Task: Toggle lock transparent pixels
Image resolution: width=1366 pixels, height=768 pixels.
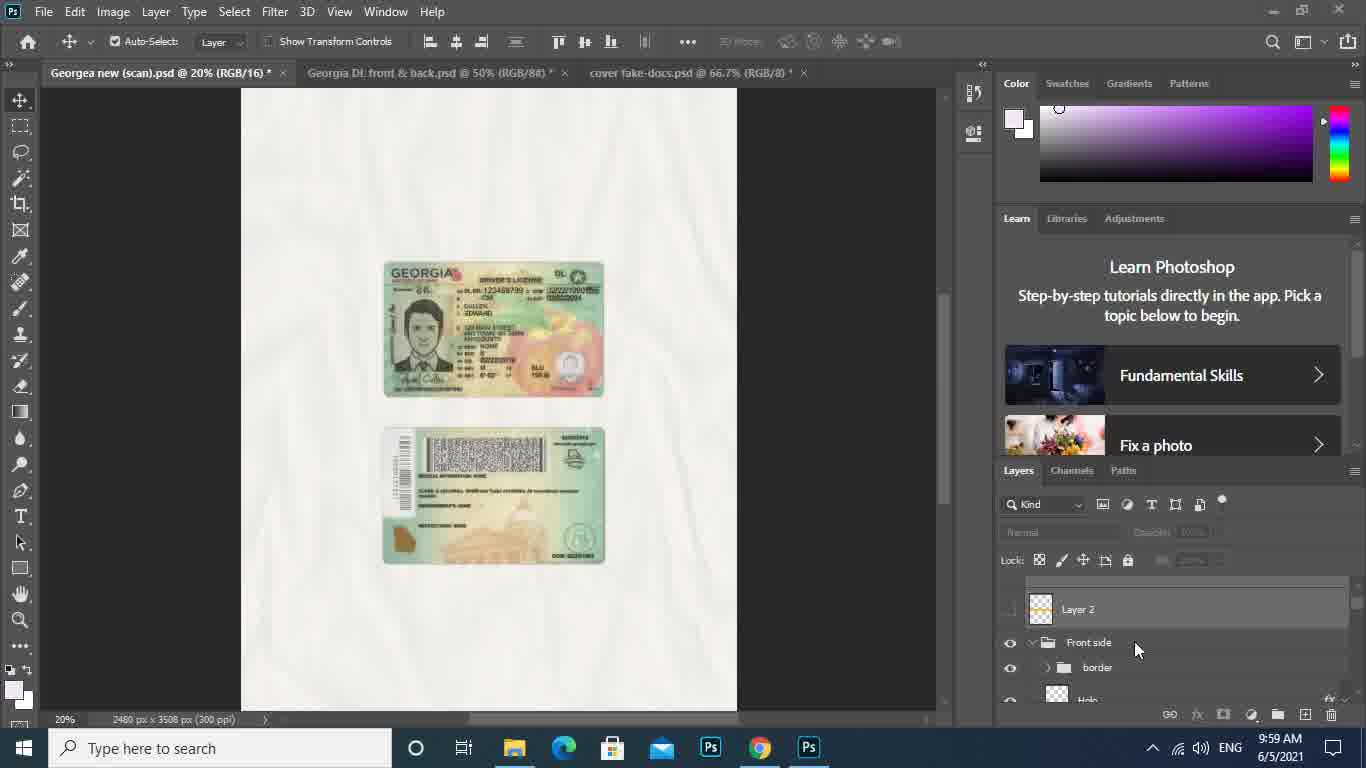Action: [1040, 560]
